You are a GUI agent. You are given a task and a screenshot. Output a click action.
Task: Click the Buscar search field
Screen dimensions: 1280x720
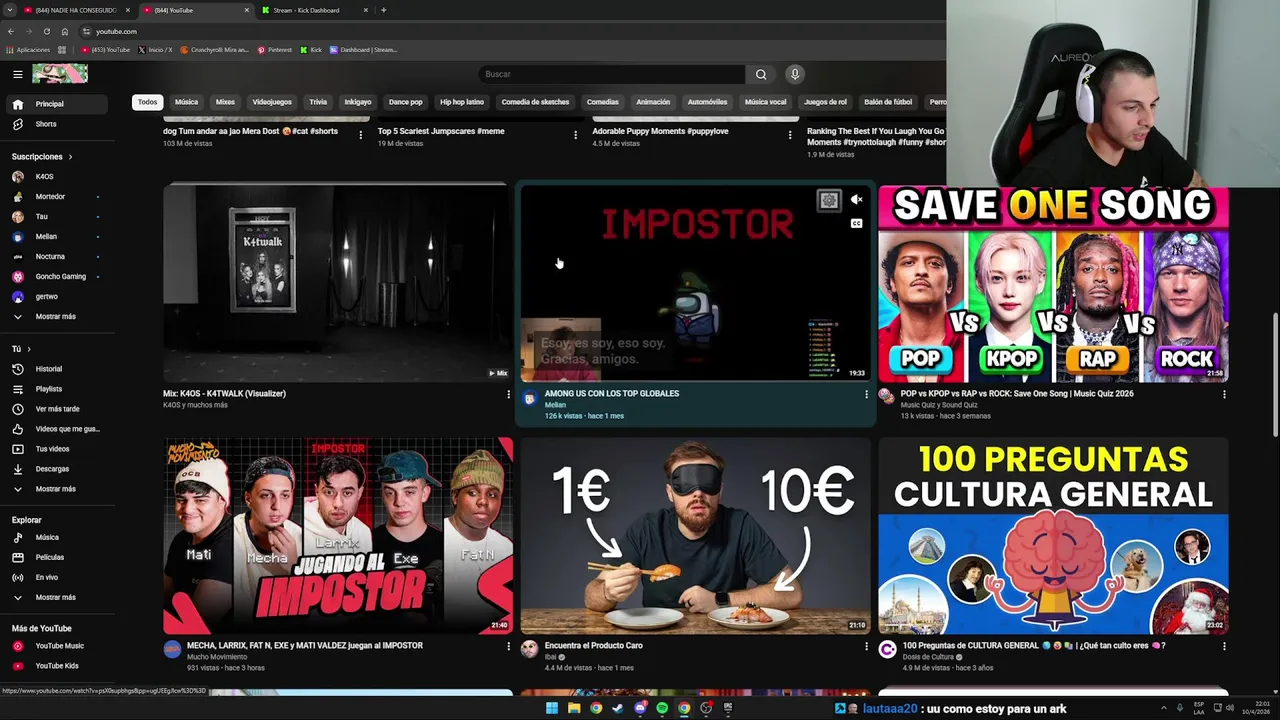612,74
